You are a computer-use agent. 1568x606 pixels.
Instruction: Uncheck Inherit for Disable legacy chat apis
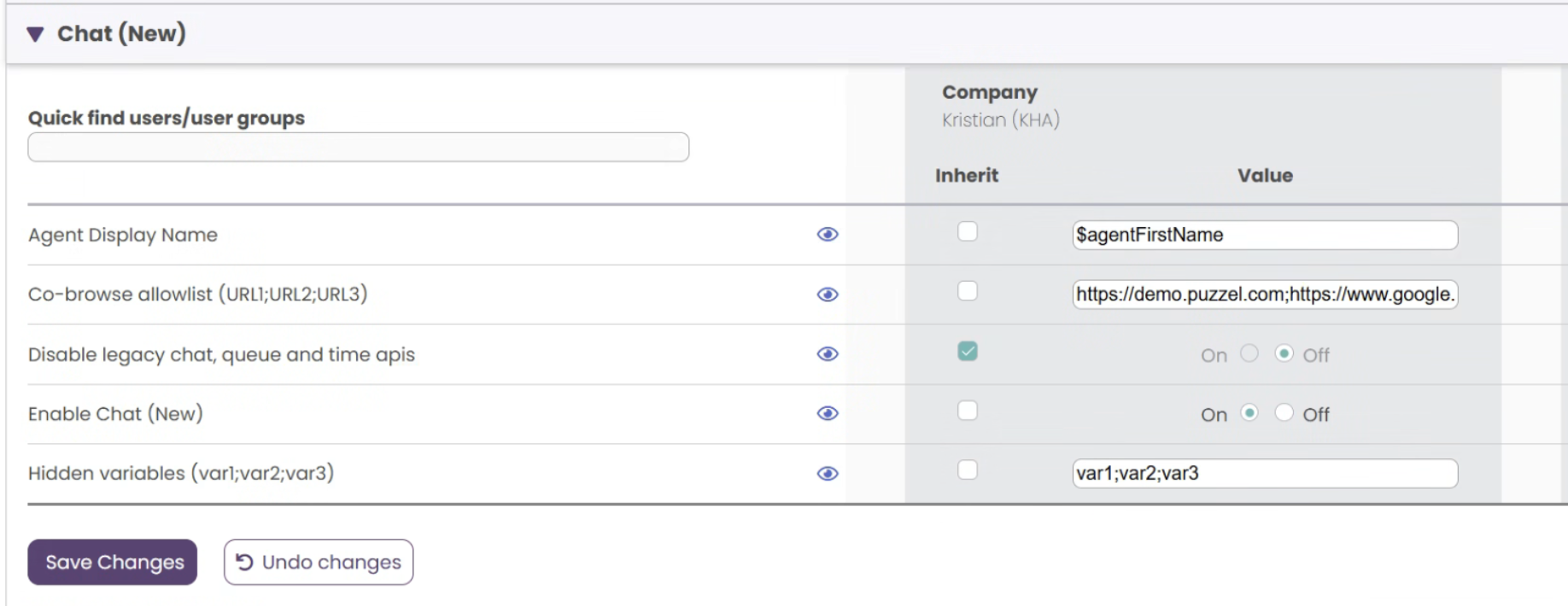point(967,352)
